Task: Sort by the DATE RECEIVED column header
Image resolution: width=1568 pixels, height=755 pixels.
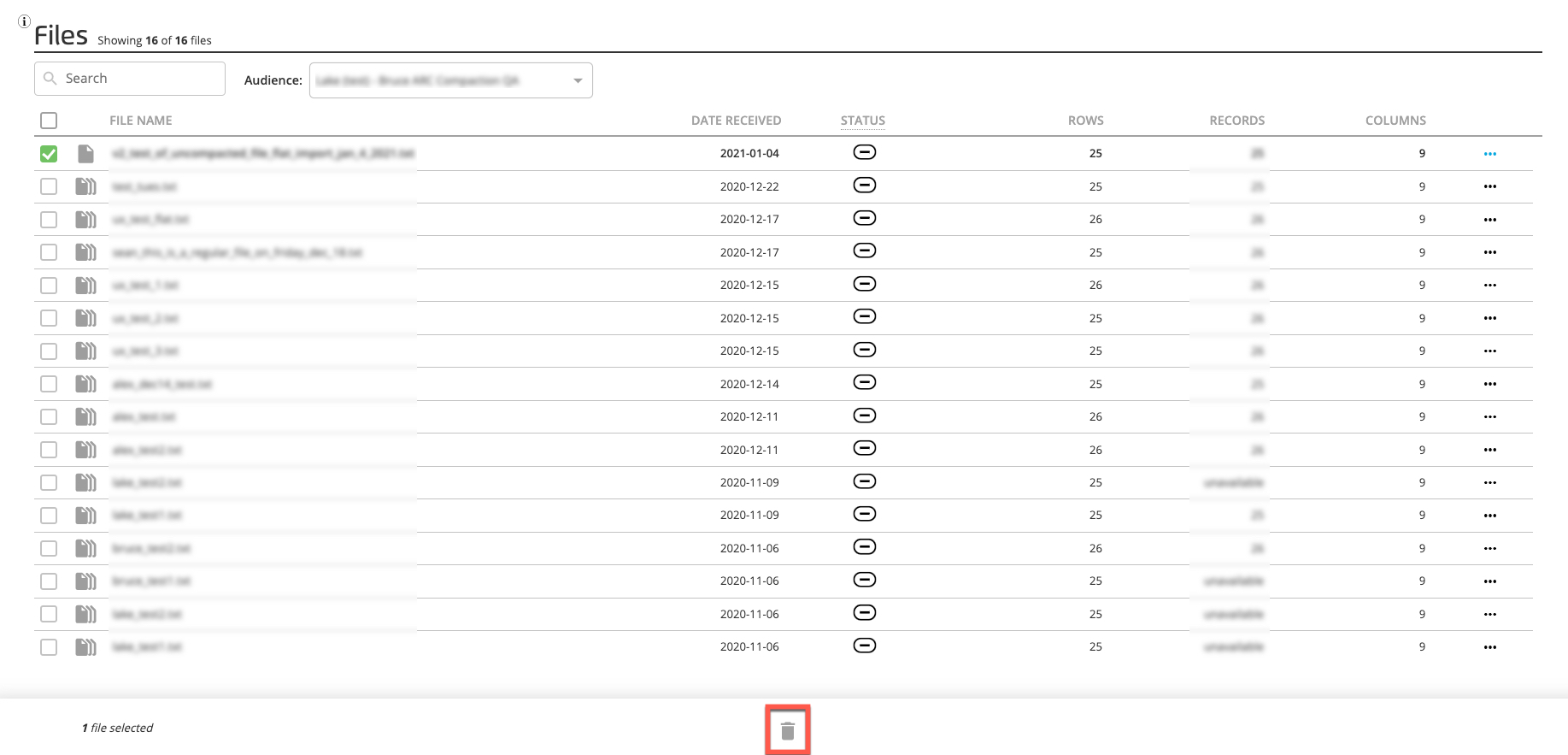Action: [736, 121]
